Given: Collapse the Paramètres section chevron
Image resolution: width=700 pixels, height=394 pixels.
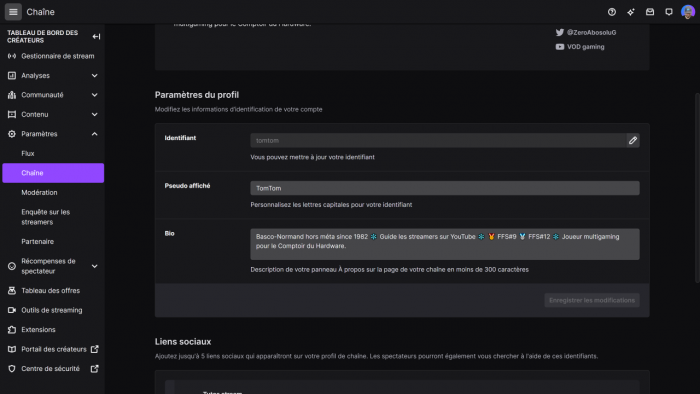Looking at the screenshot, I should [95, 134].
